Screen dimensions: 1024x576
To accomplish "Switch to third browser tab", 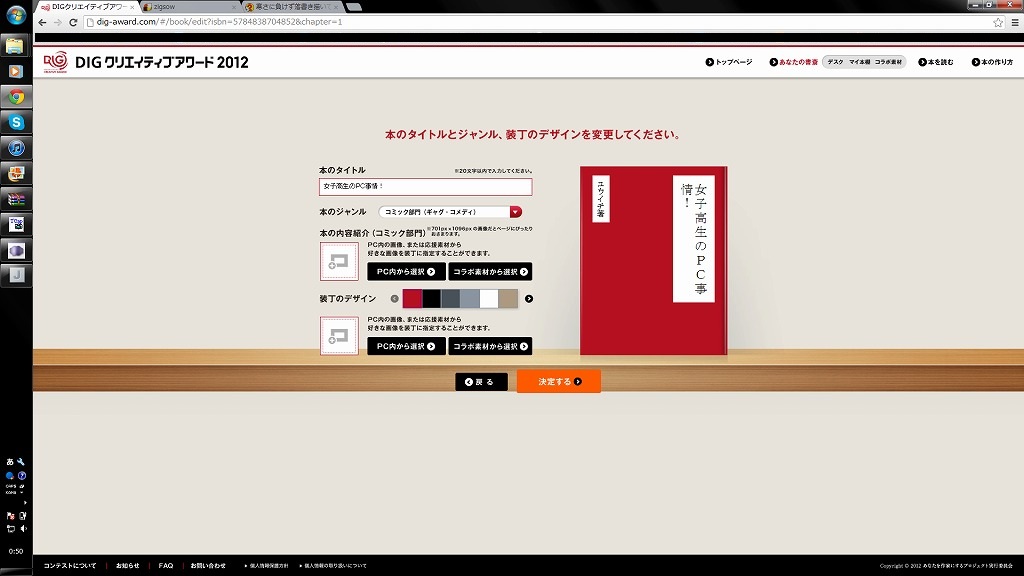I will pyautogui.click(x=292, y=7).
